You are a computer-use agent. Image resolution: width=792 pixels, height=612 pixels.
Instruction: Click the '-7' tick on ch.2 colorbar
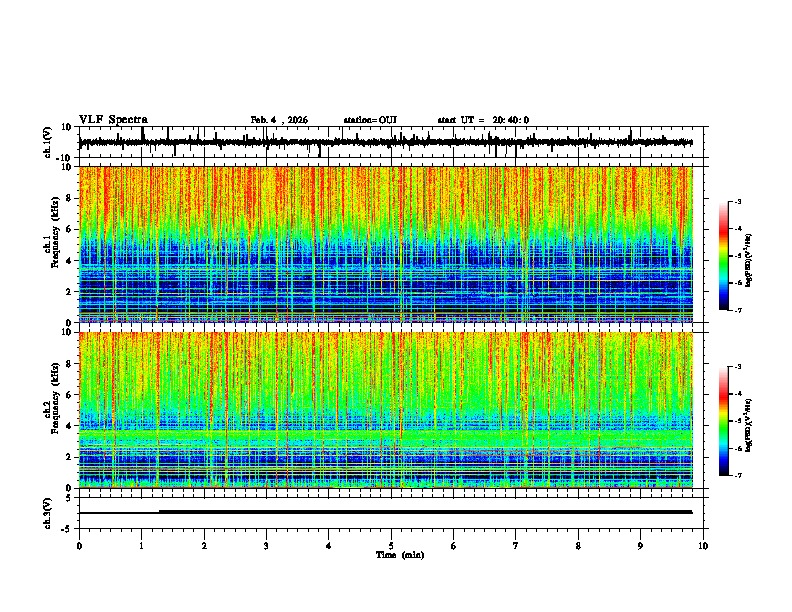[x=738, y=475]
